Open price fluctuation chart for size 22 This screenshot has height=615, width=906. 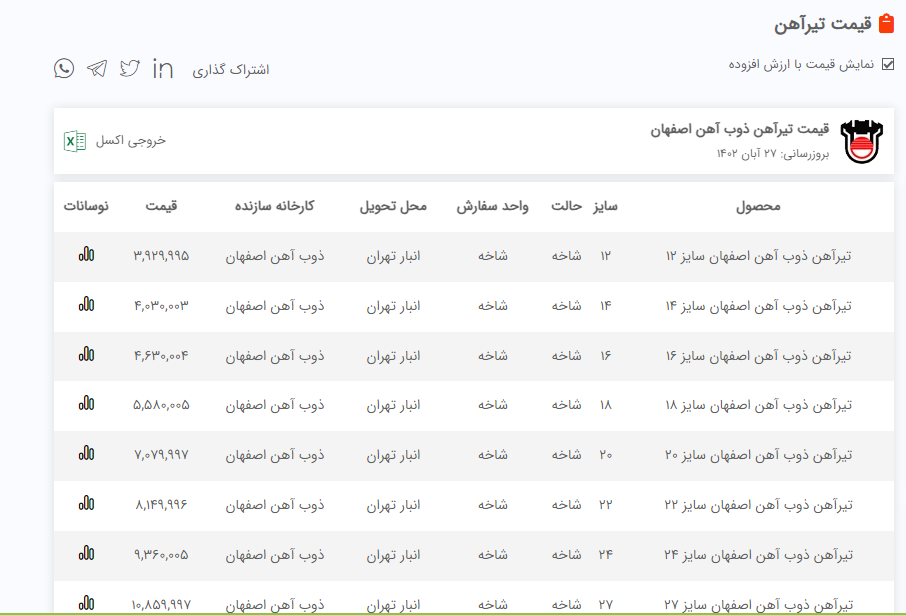point(87,504)
